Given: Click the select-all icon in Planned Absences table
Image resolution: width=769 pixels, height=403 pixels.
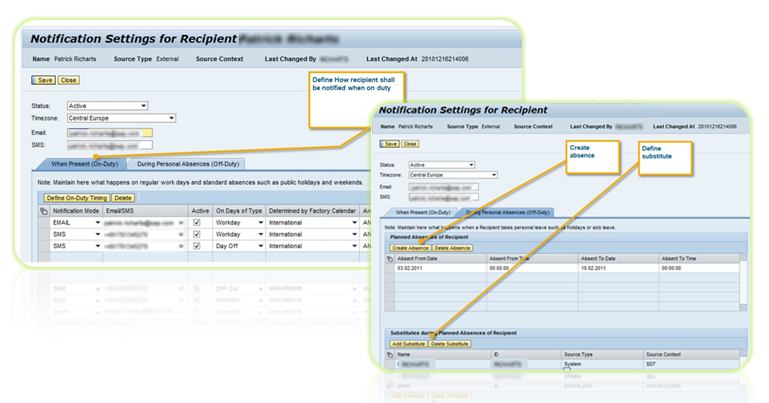Looking at the screenshot, I should pos(390,258).
